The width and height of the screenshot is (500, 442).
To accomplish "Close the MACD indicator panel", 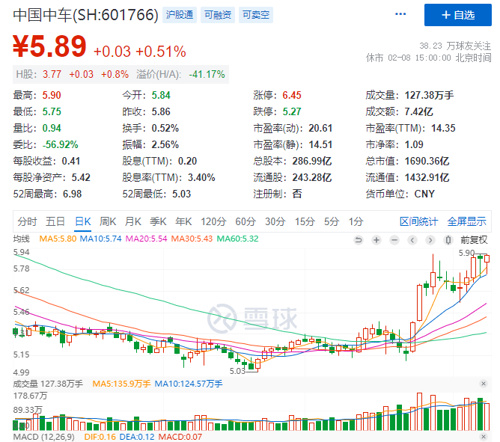I will pos(483,436).
